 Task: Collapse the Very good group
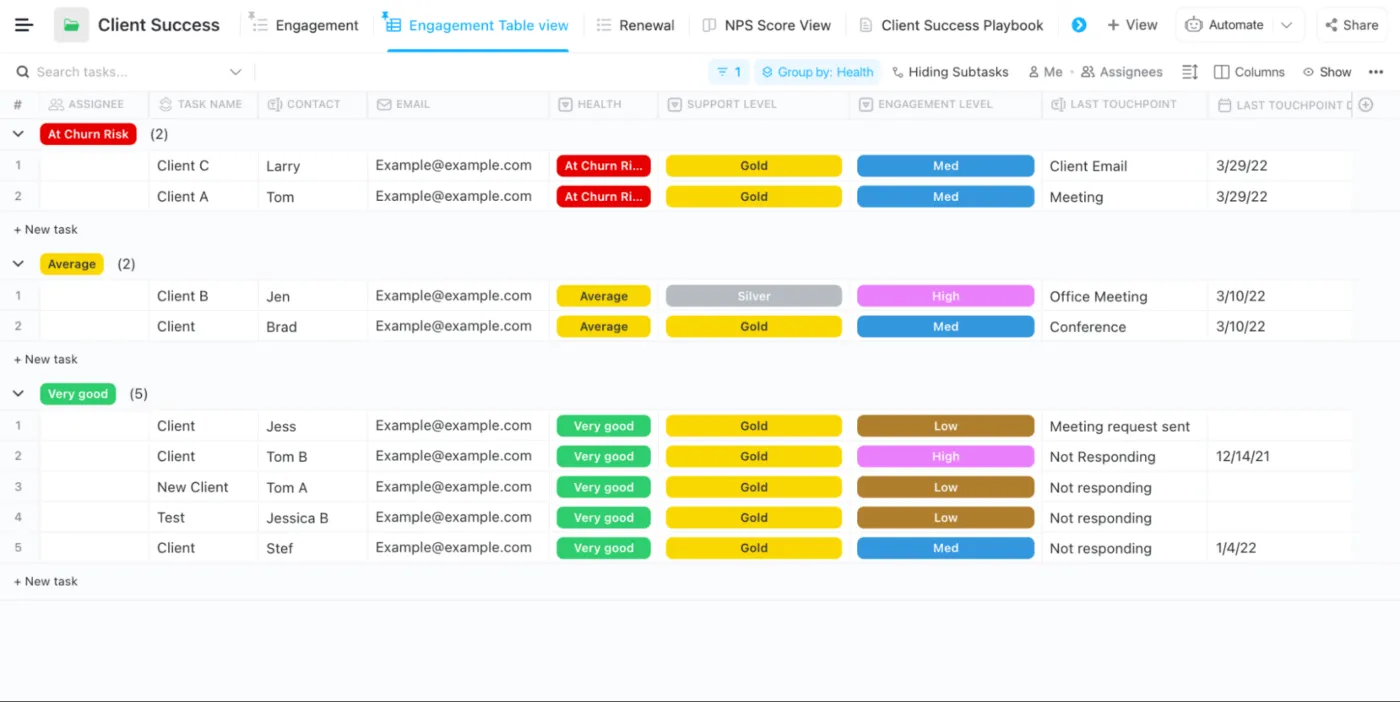pyautogui.click(x=18, y=393)
